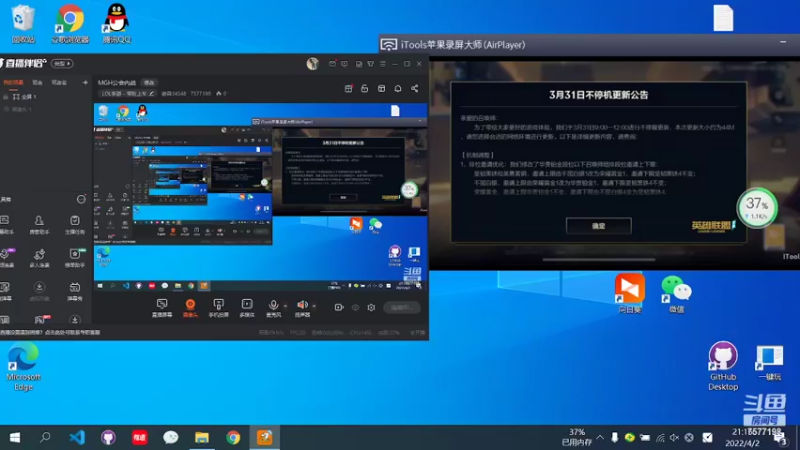This screenshot has height=450, width=800.
Task: Click the download tool in tools grid
Action: [39, 291]
